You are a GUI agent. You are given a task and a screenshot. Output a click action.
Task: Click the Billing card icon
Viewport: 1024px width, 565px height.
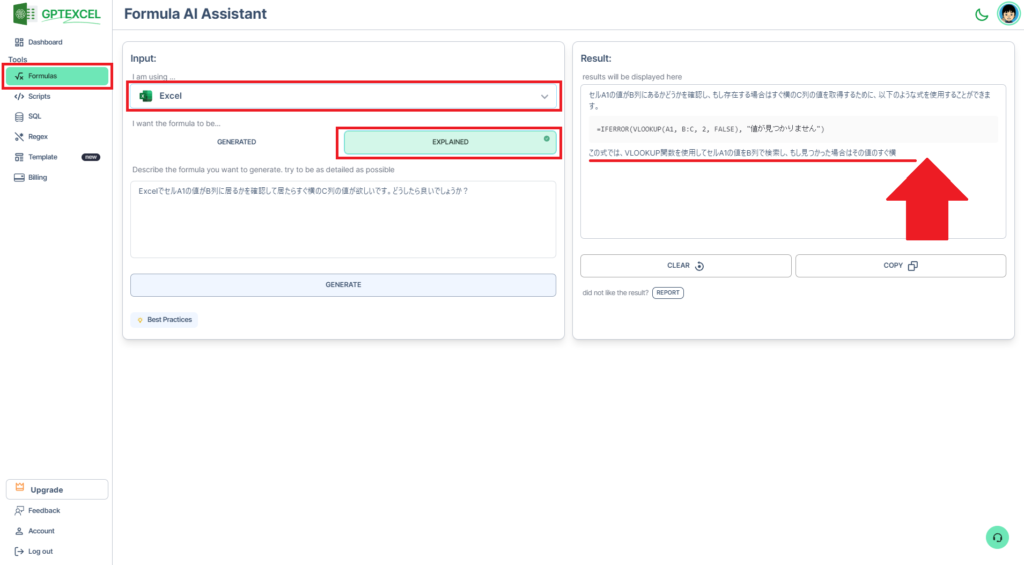19,177
